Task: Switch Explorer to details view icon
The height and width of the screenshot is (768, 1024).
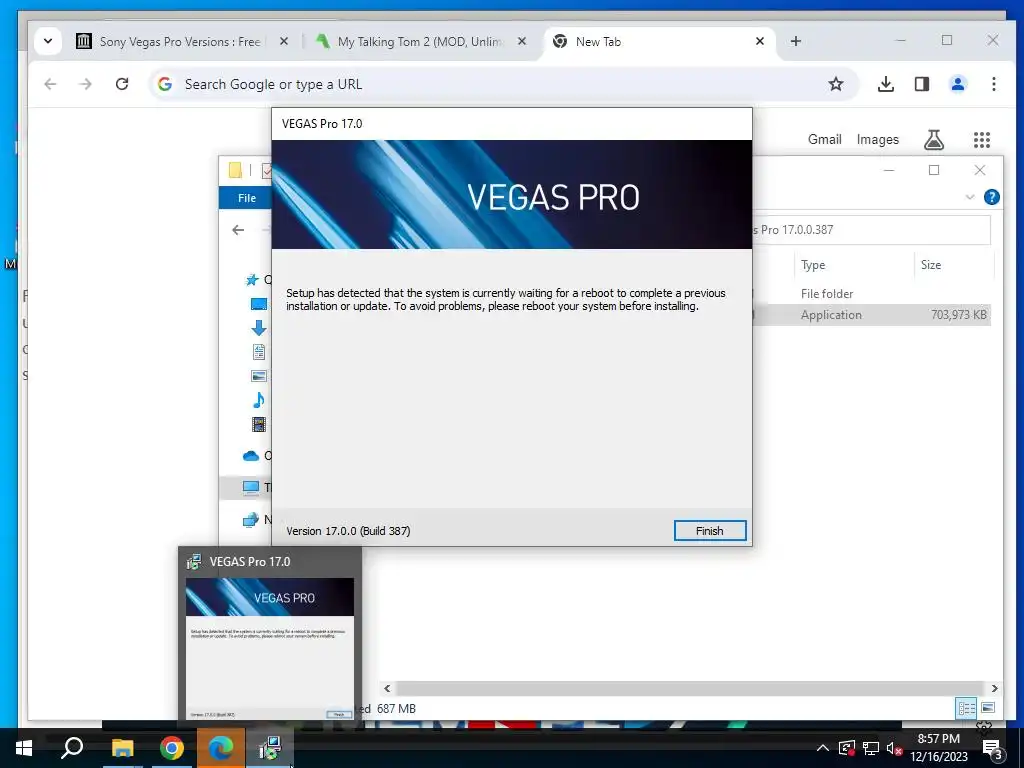Action: tap(967, 708)
